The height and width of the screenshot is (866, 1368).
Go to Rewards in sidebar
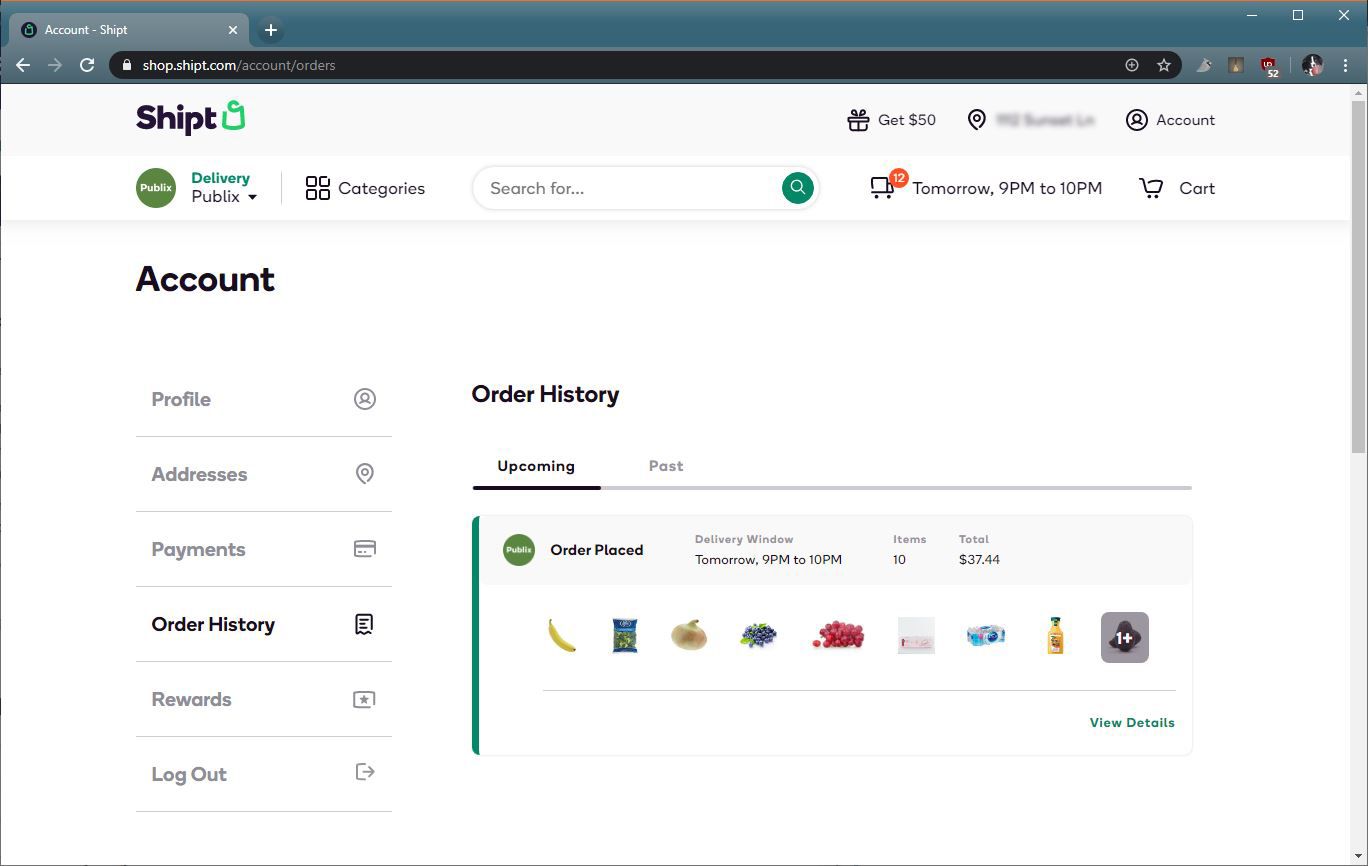[x=264, y=699]
